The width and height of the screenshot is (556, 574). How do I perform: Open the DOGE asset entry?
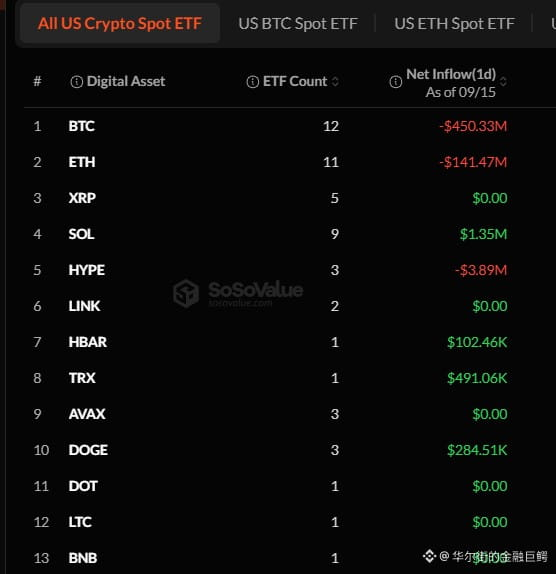pos(88,450)
